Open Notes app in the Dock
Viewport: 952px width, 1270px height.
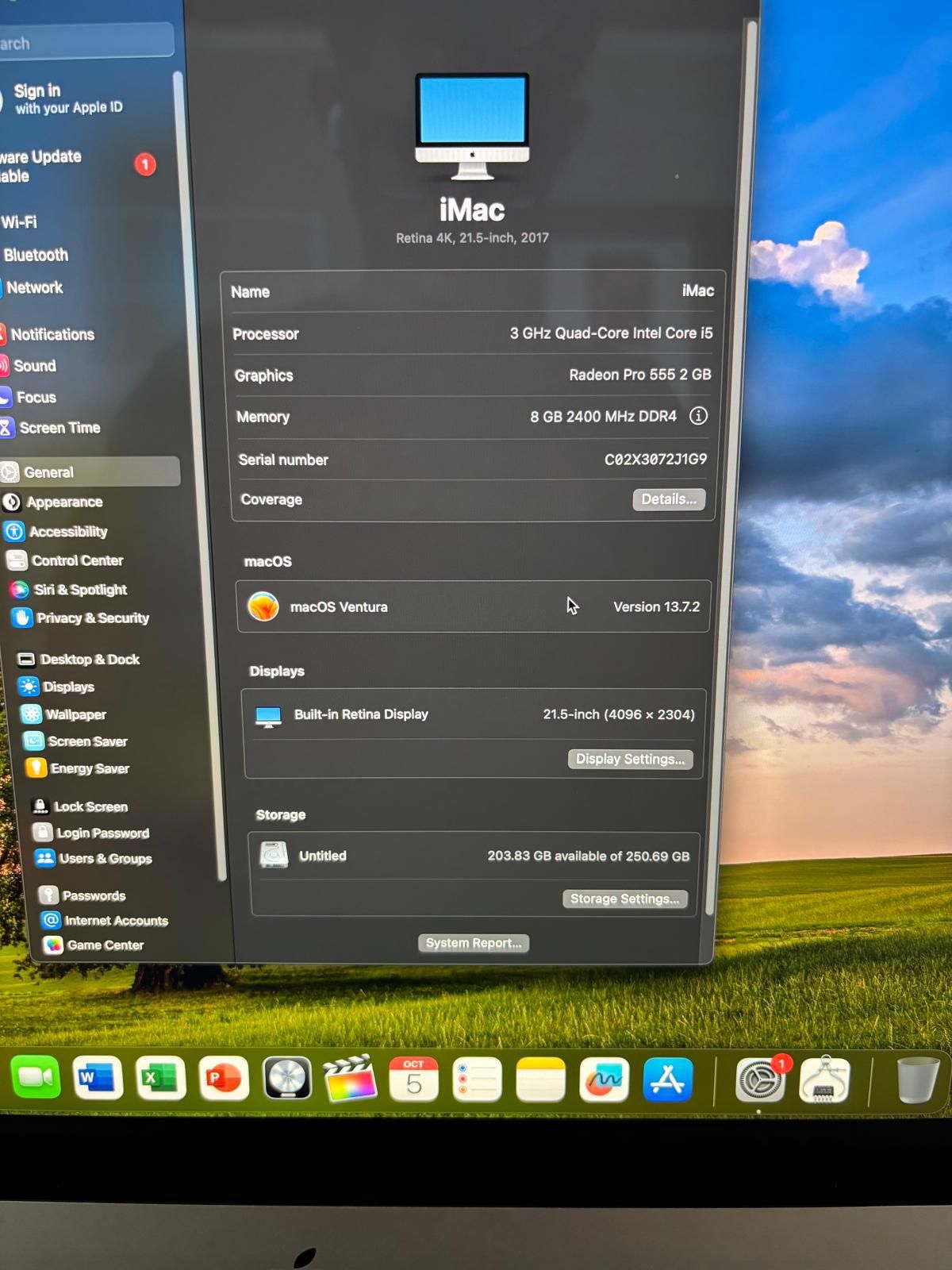click(540, 1080)
